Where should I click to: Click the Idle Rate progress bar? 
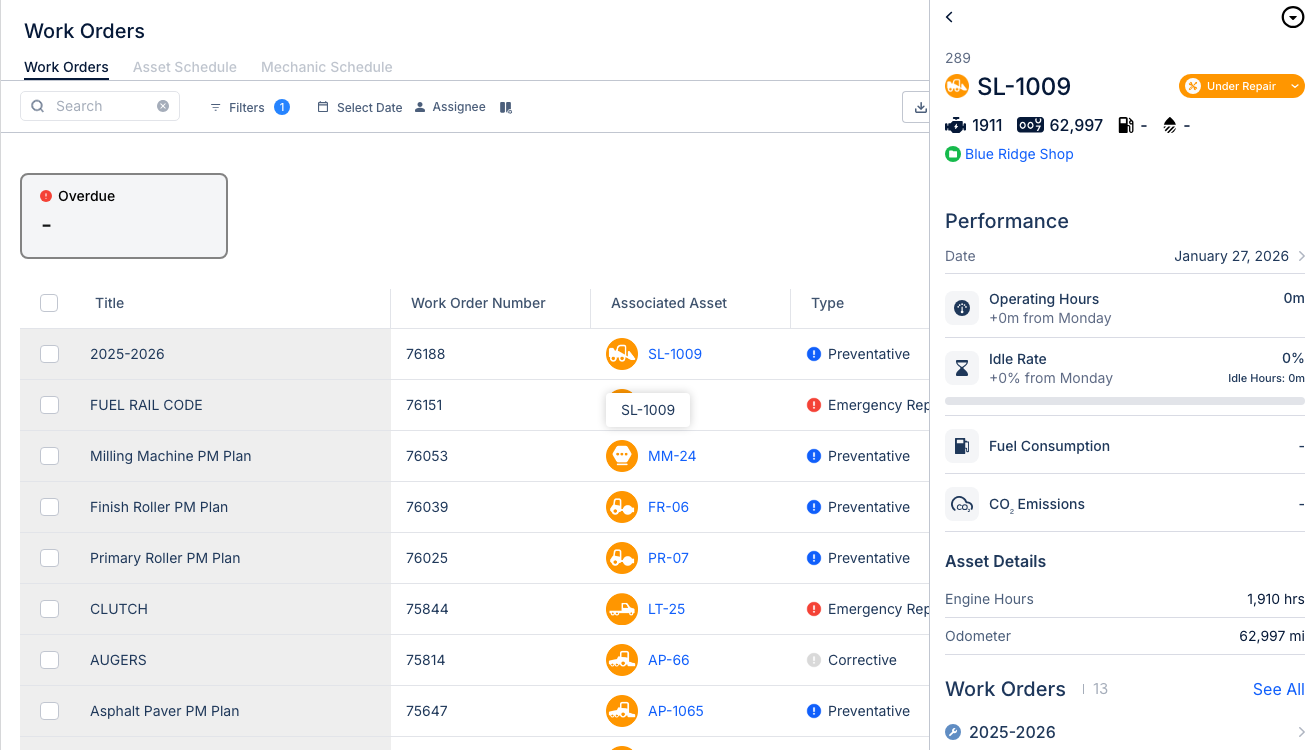click(1125, 401)
